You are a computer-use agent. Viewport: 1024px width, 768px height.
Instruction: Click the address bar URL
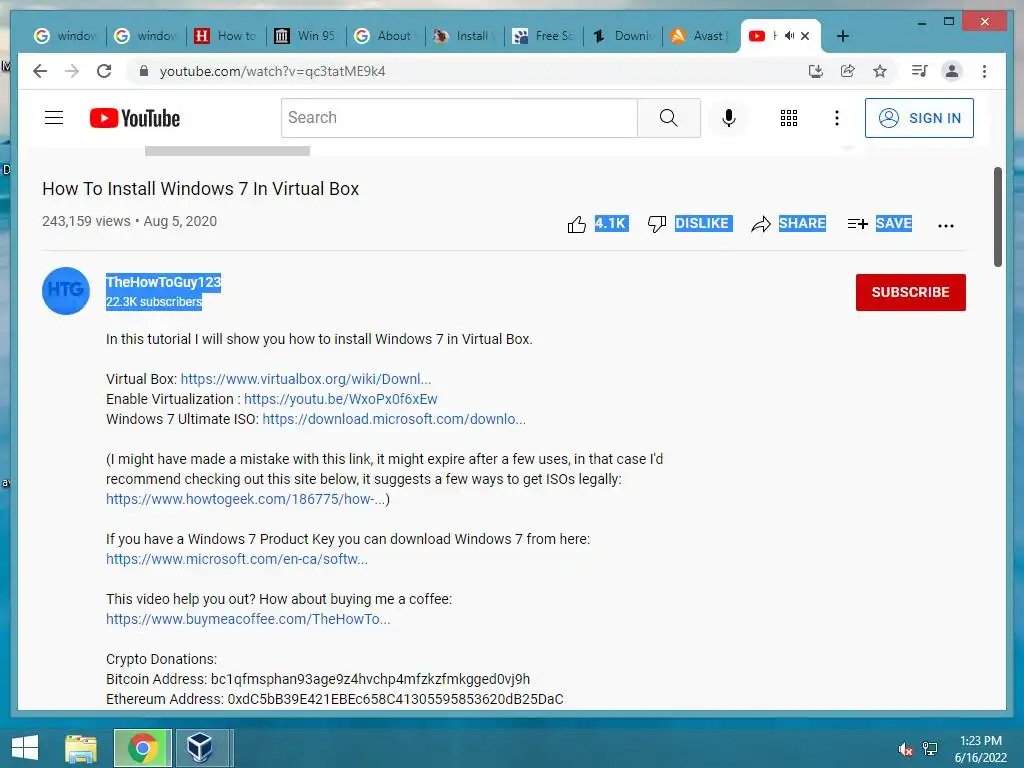pos(272,71)
